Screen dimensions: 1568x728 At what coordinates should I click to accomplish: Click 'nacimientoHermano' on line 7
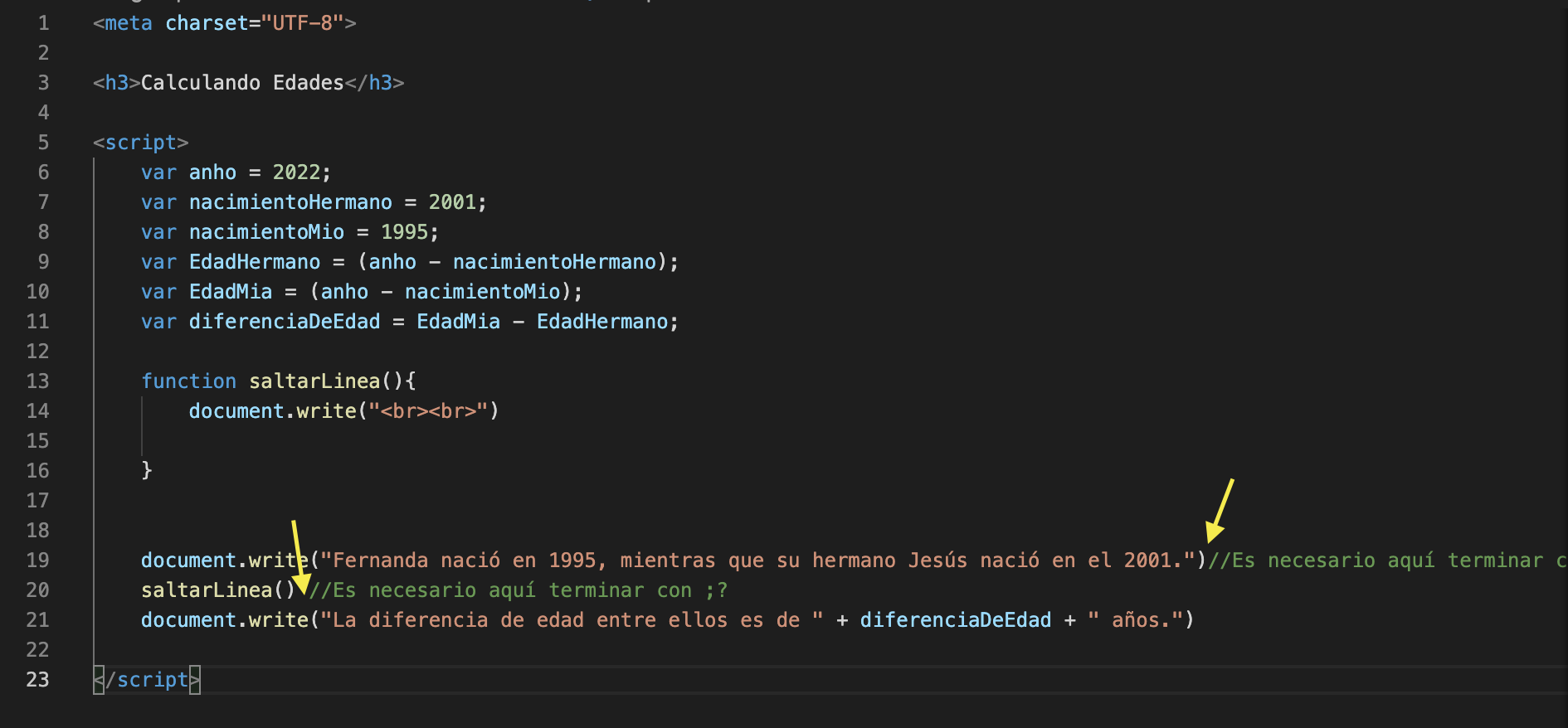pyautogui.click(x=290, y=202)
